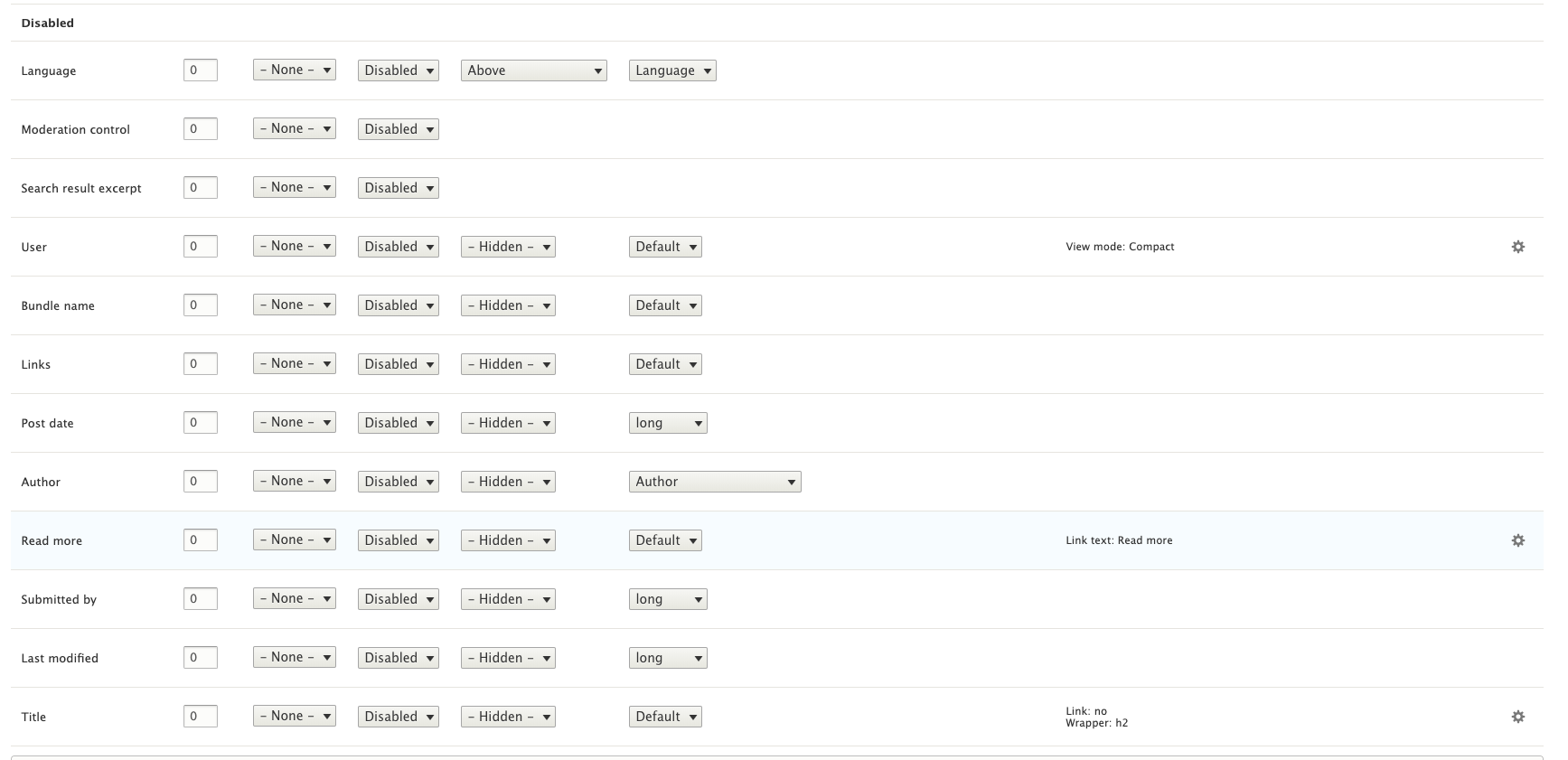Viewport: 1568px width, 760px height.
Task: Click the Read more weight field
Action: [x=200, y=540]
